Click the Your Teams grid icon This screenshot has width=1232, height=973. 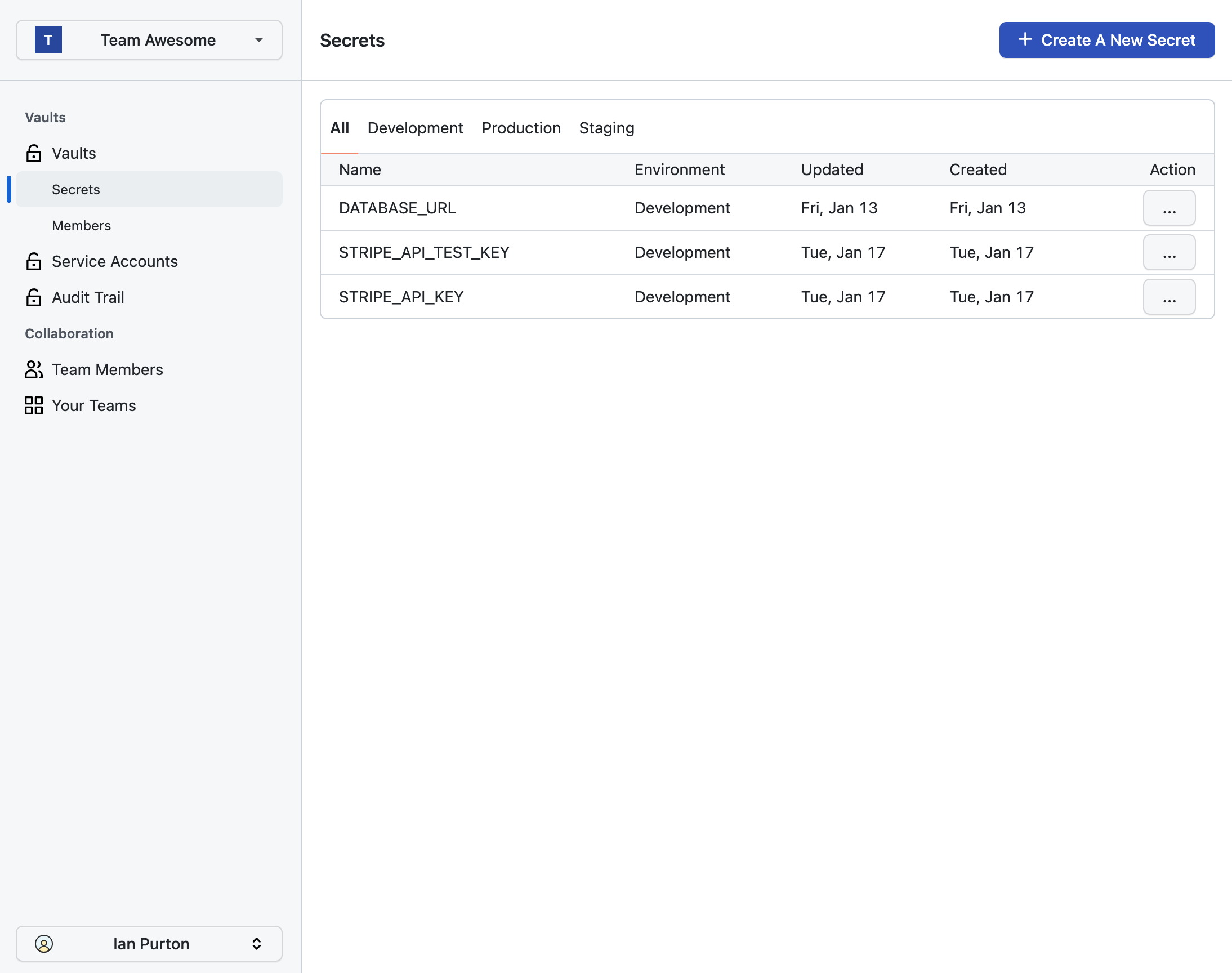pyautogui.click(x=32, y=405)
